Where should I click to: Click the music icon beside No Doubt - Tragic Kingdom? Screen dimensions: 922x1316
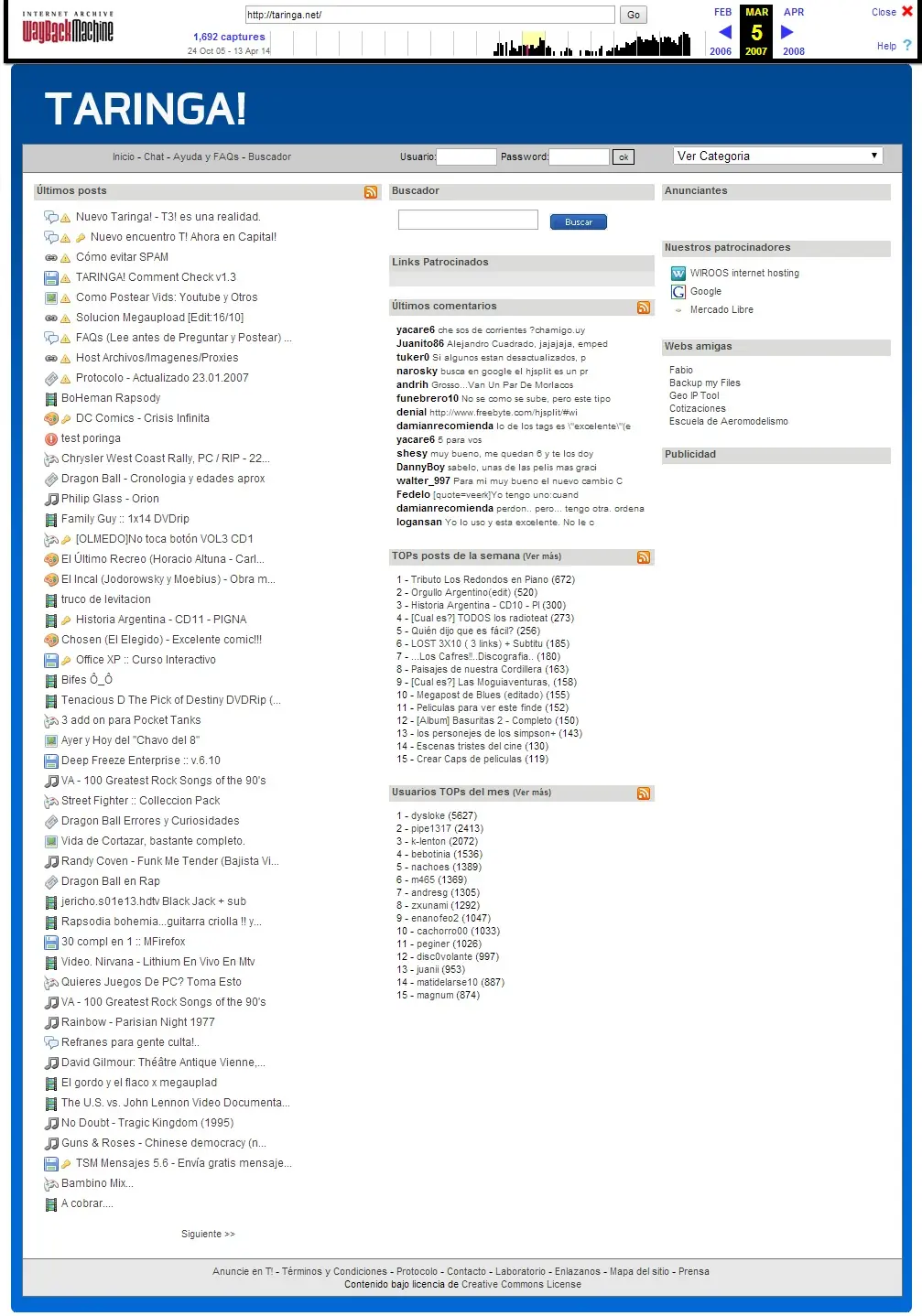click(51, 1124)
